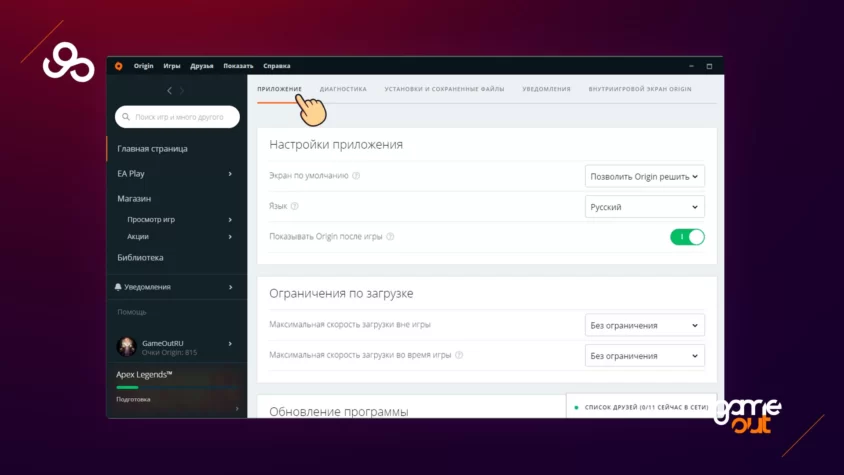Expand the Уведомления chevron
This screenshot has height=475, width=844.
230,288
